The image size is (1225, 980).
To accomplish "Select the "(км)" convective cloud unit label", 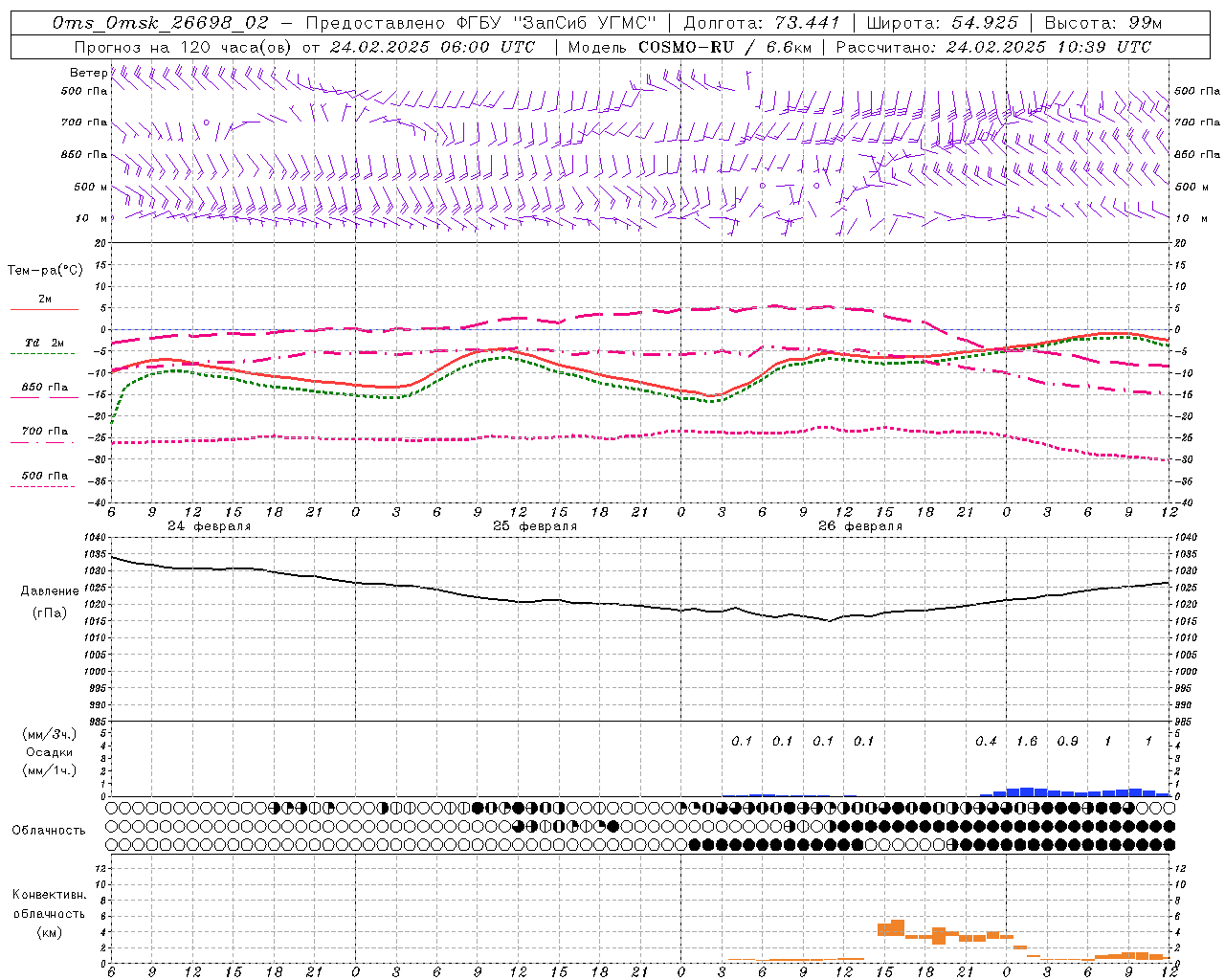I will [x=49, y=932].
